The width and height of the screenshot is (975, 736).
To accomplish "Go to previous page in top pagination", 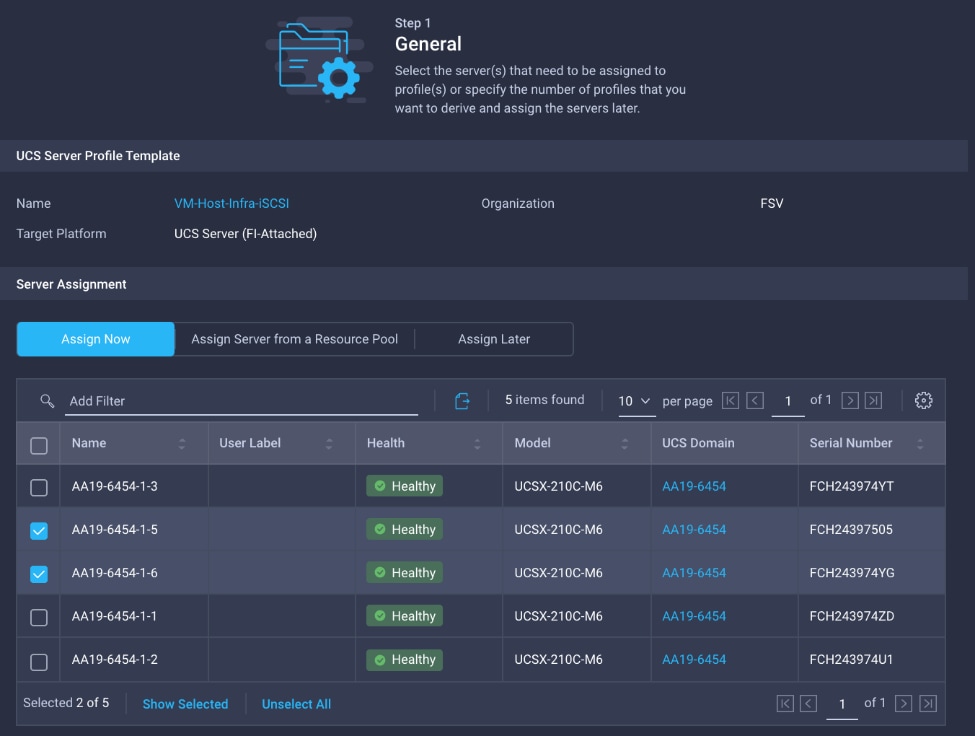I will click(x=755, y=400).
